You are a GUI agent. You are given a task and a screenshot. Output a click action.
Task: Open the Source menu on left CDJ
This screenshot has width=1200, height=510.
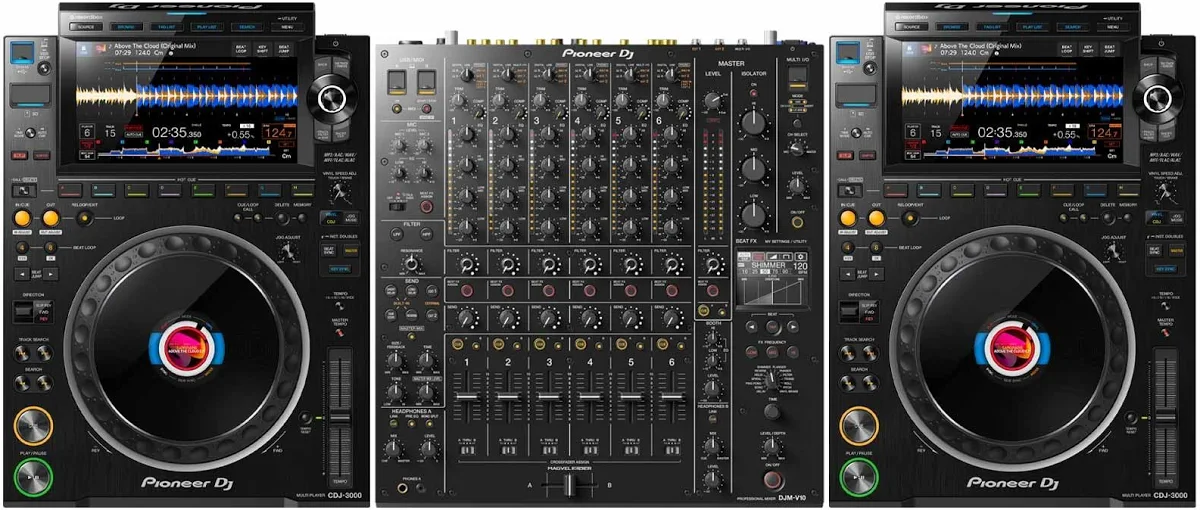click(86, 27)
